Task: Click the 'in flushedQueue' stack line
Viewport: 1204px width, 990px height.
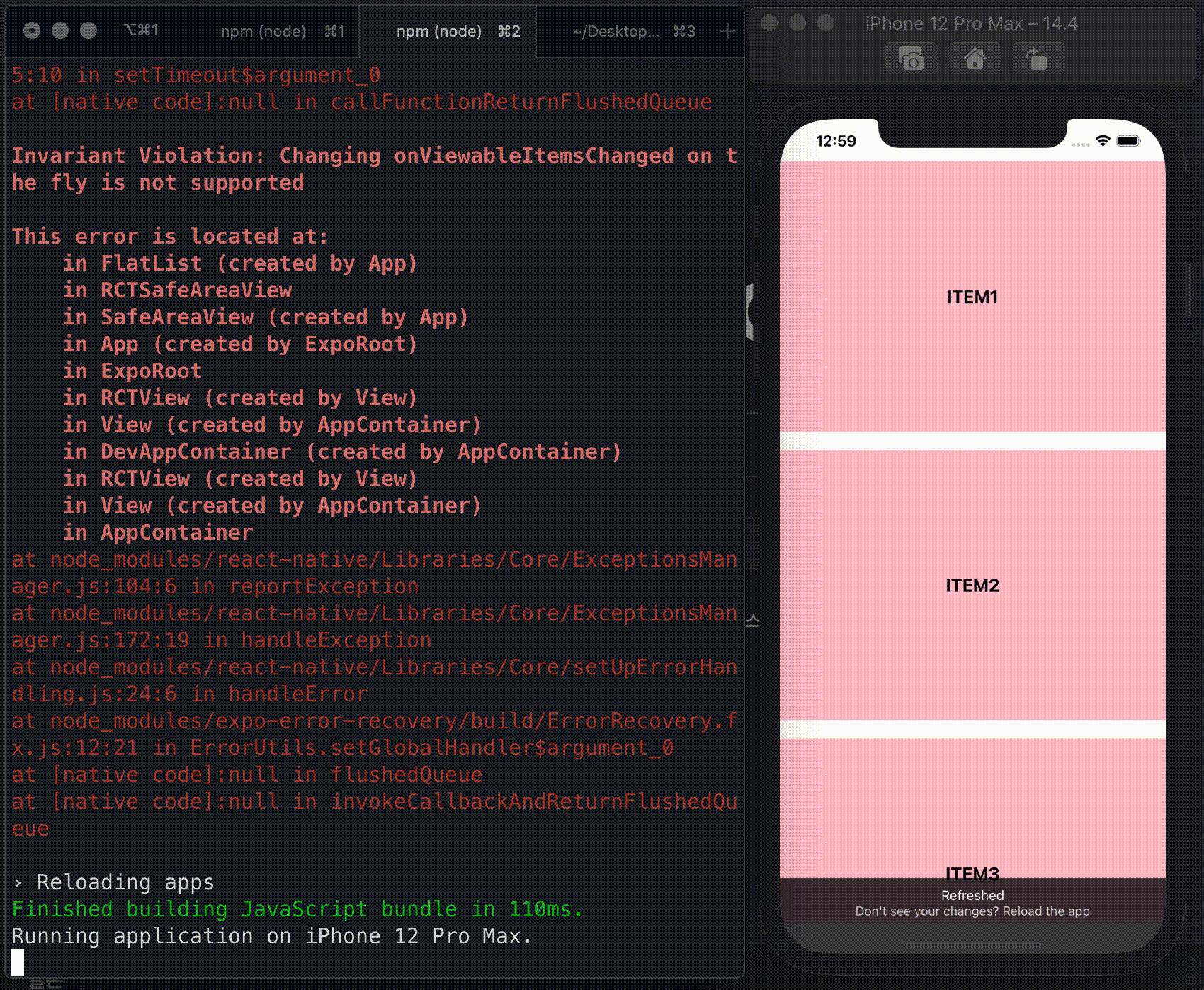Action: (x=247, y=774)
